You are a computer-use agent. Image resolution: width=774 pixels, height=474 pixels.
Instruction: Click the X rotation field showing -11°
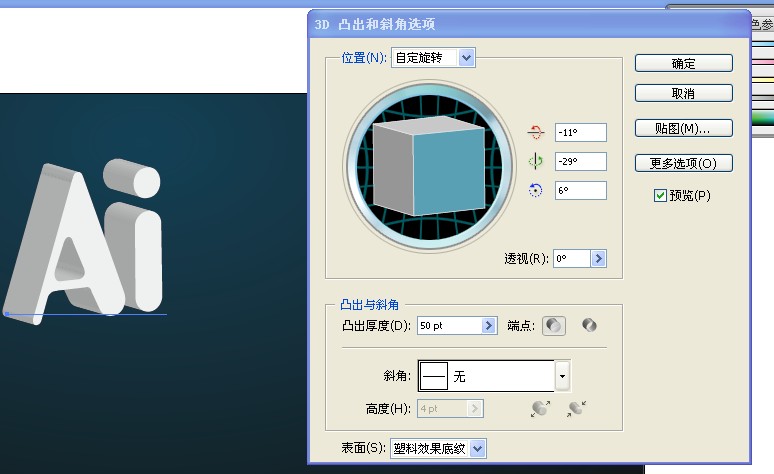[x=580, y=132]
